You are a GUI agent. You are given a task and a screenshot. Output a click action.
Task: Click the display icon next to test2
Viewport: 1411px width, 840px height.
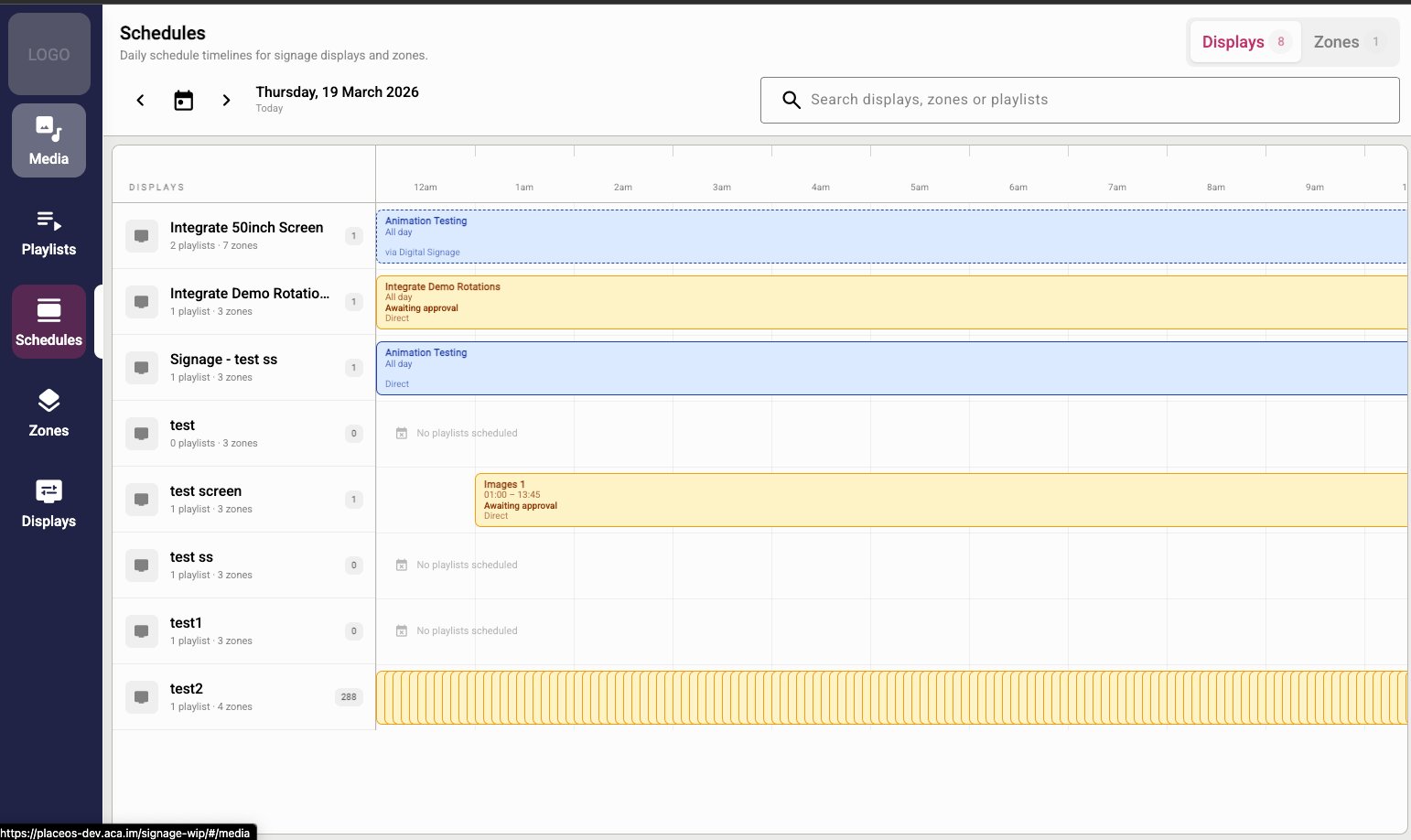click(142, 696)
